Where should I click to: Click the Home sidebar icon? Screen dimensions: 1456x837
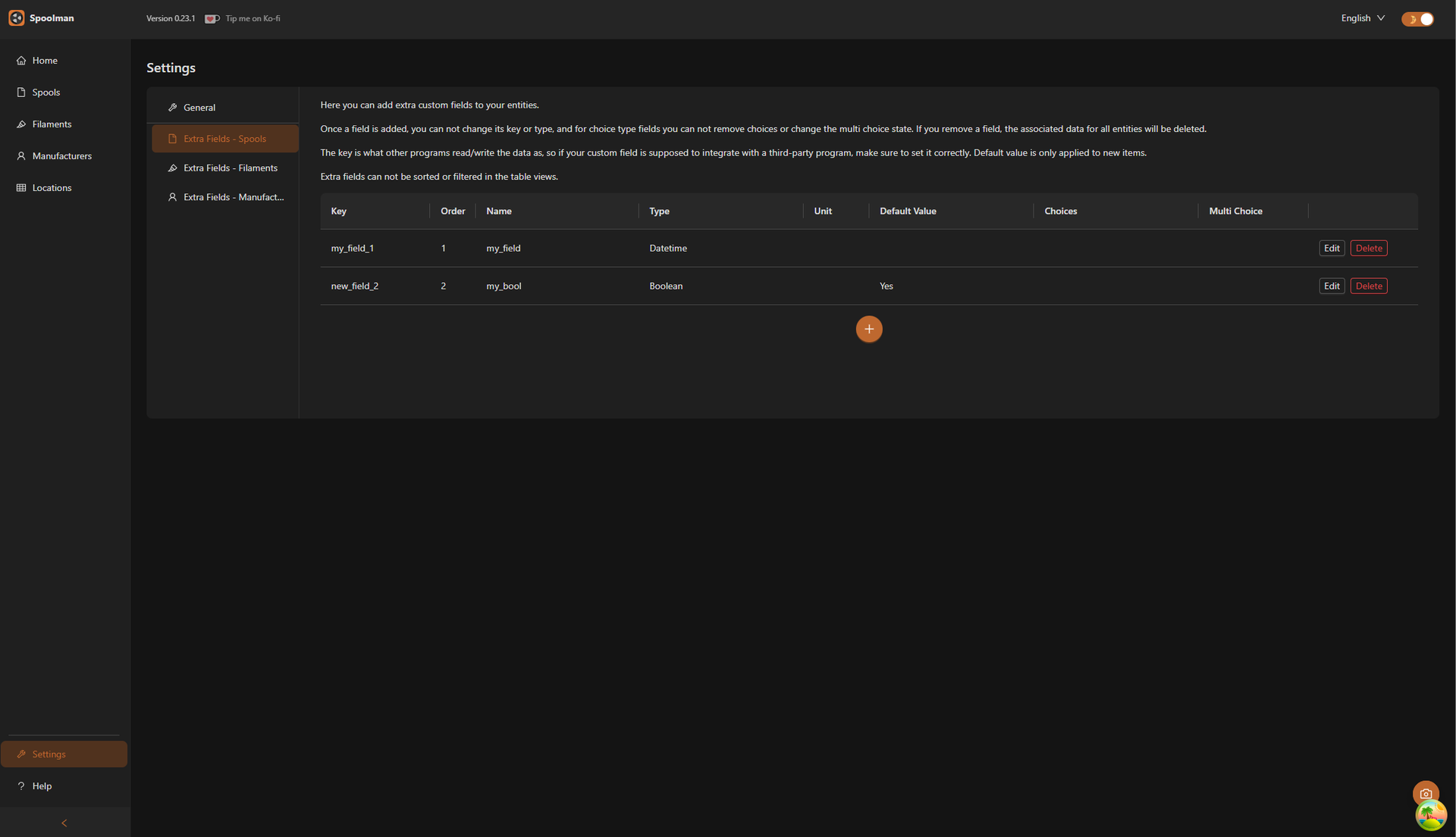pyautogui.click(x=21, y=61)
